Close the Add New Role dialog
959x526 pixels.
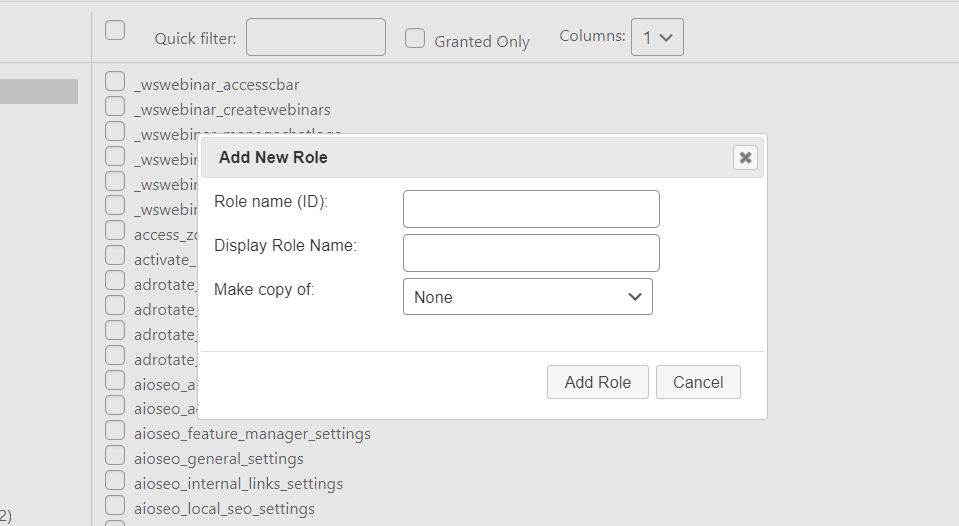click(x=745, y=157)
